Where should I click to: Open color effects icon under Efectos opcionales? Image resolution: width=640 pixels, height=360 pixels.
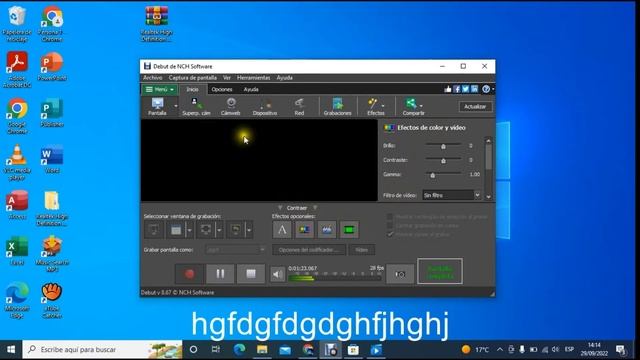304,230
